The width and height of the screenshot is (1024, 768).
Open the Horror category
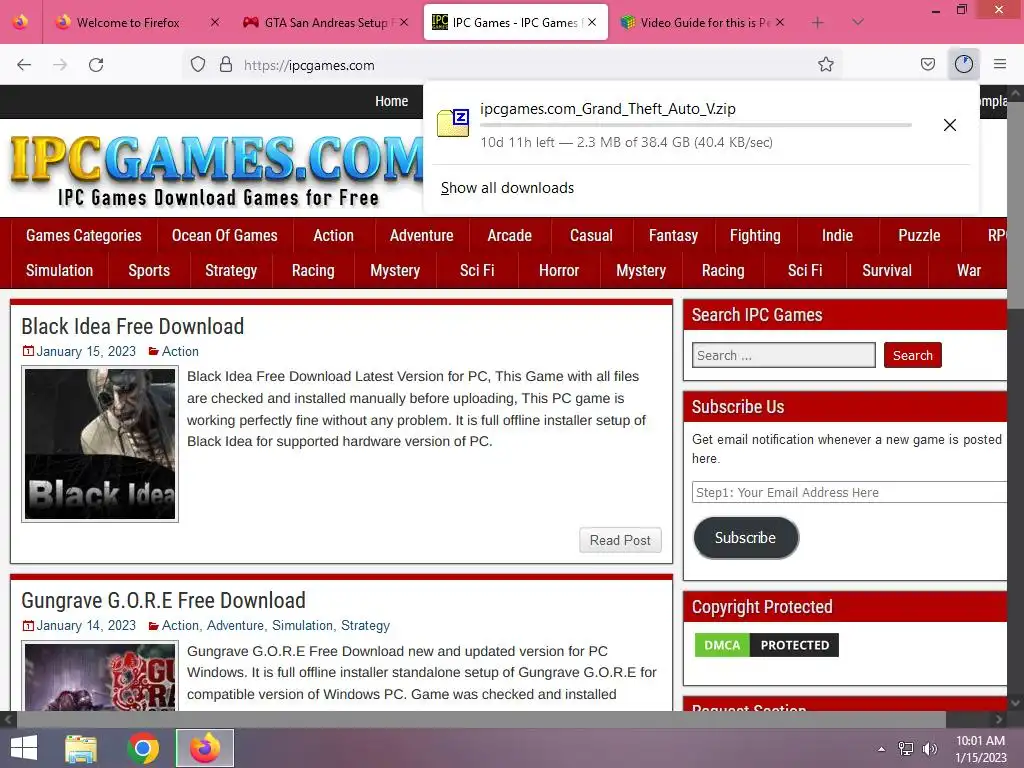(558, 271)
